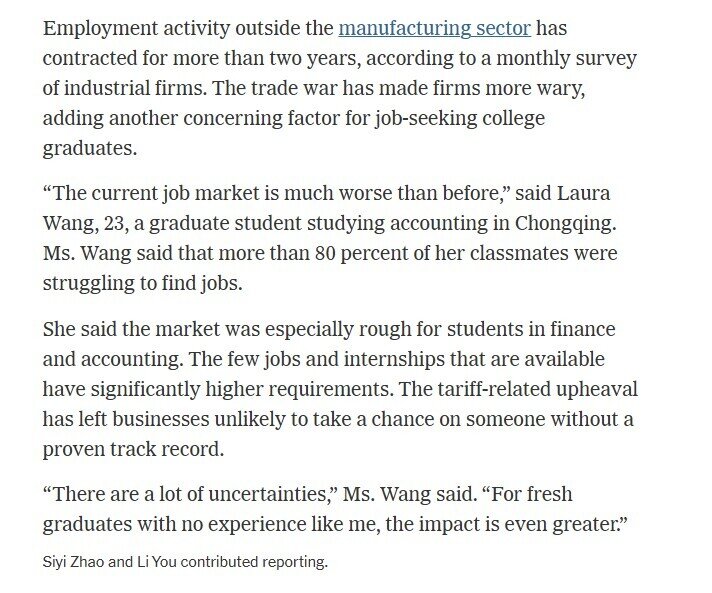Viewport: 712px width, 593px height.
Task: Click the phrase 'monthly survey' in first paragraph
Action: click(566, 59)
